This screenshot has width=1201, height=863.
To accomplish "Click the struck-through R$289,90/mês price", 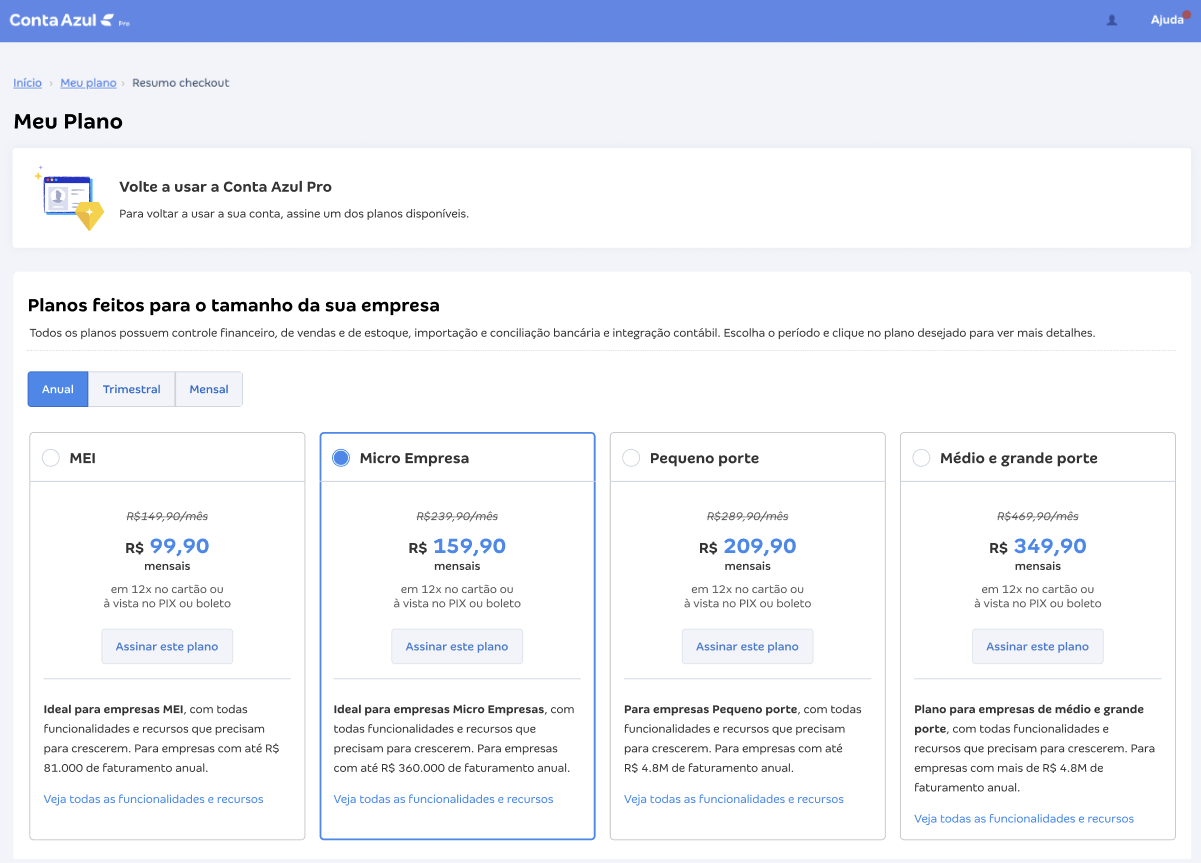I will (748, 516).
